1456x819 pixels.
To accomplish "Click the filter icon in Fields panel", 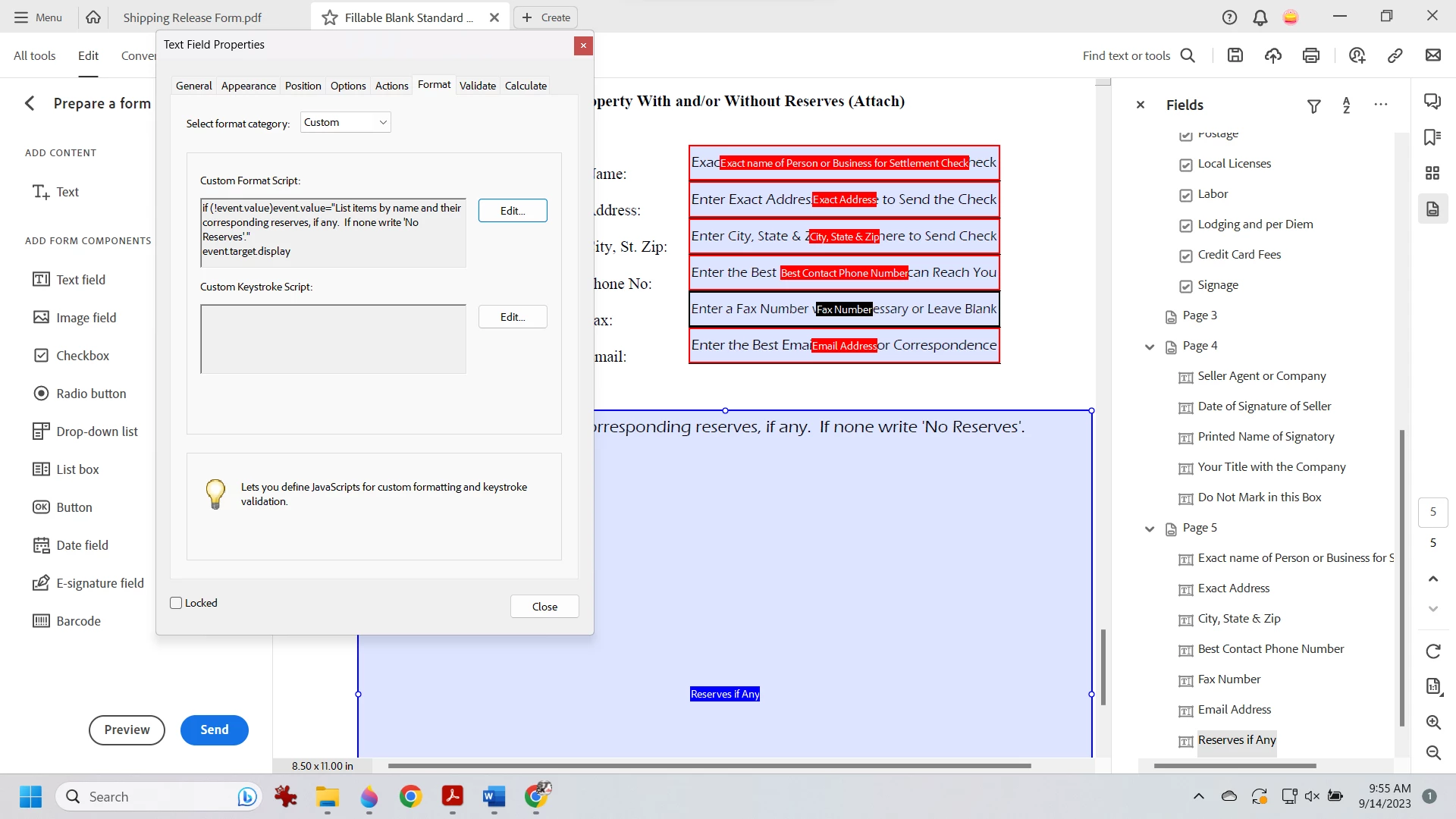I will tap(1314, 106).
